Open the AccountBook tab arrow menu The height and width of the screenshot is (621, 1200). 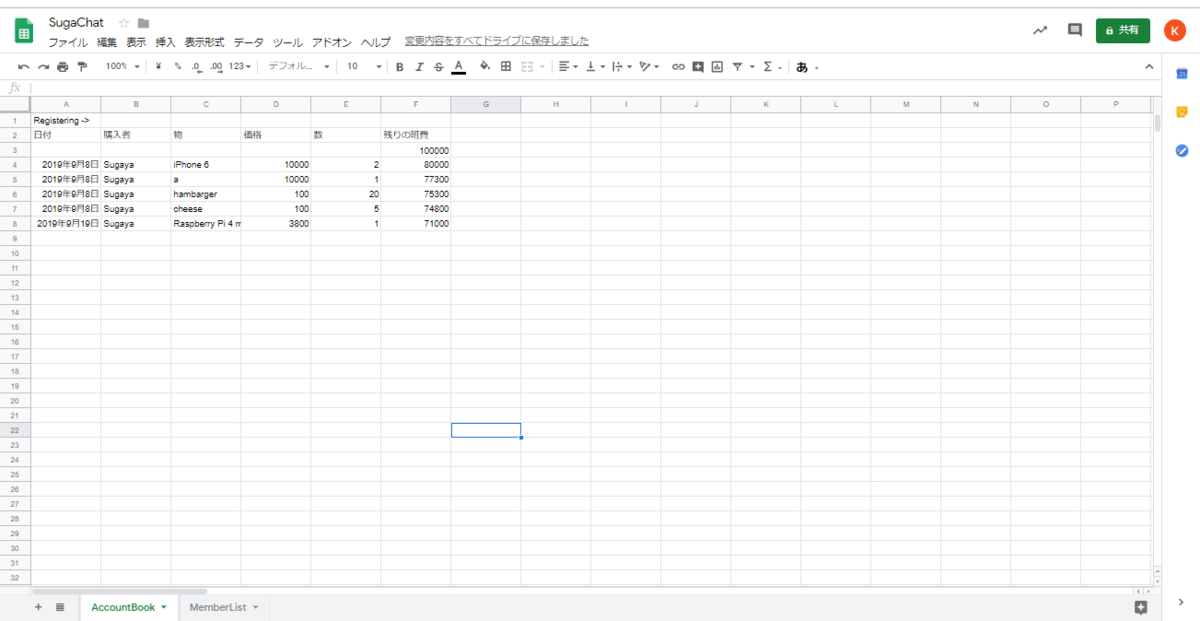point(164,607)
